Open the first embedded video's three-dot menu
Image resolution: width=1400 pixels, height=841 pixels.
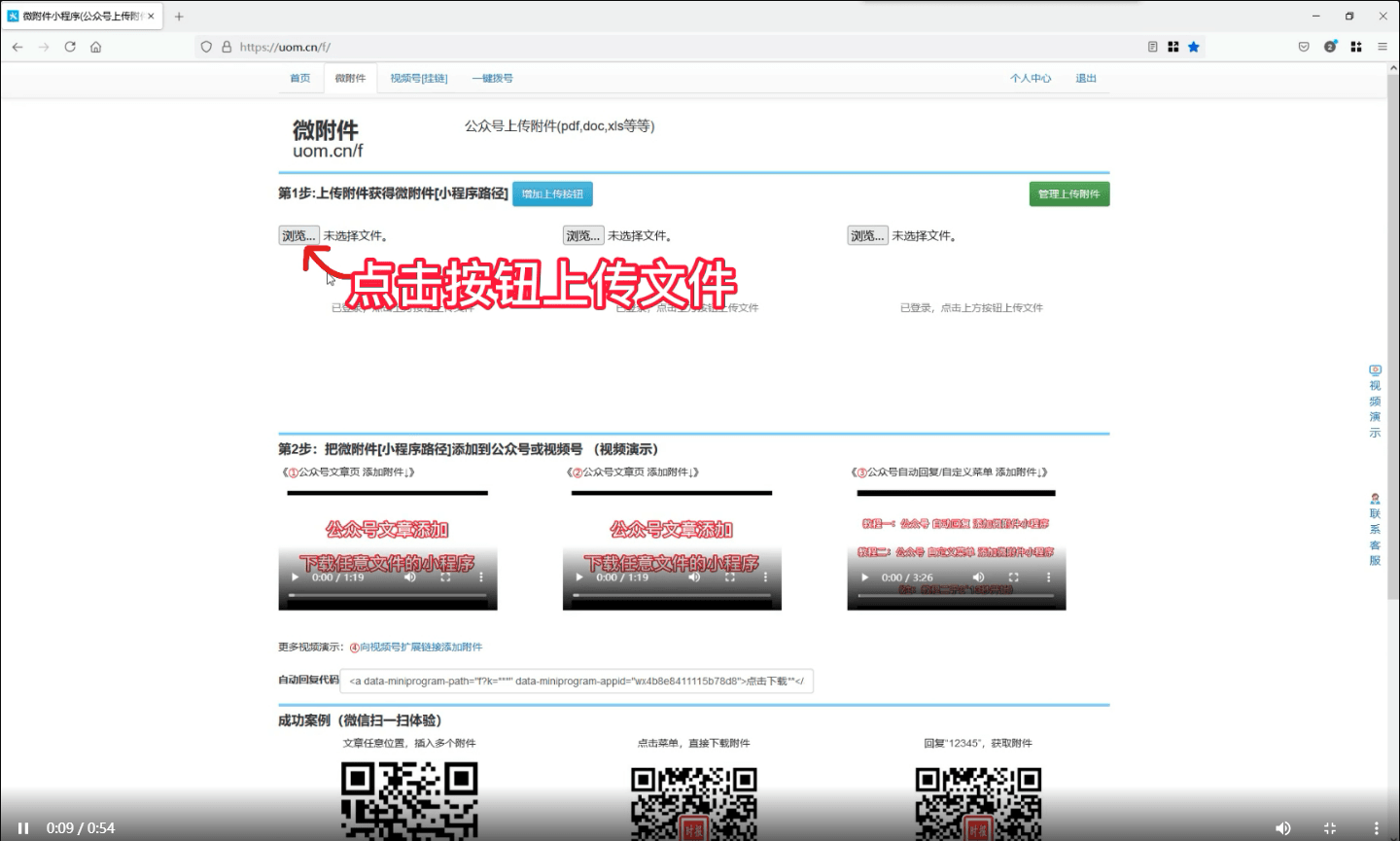coord(479,577)
